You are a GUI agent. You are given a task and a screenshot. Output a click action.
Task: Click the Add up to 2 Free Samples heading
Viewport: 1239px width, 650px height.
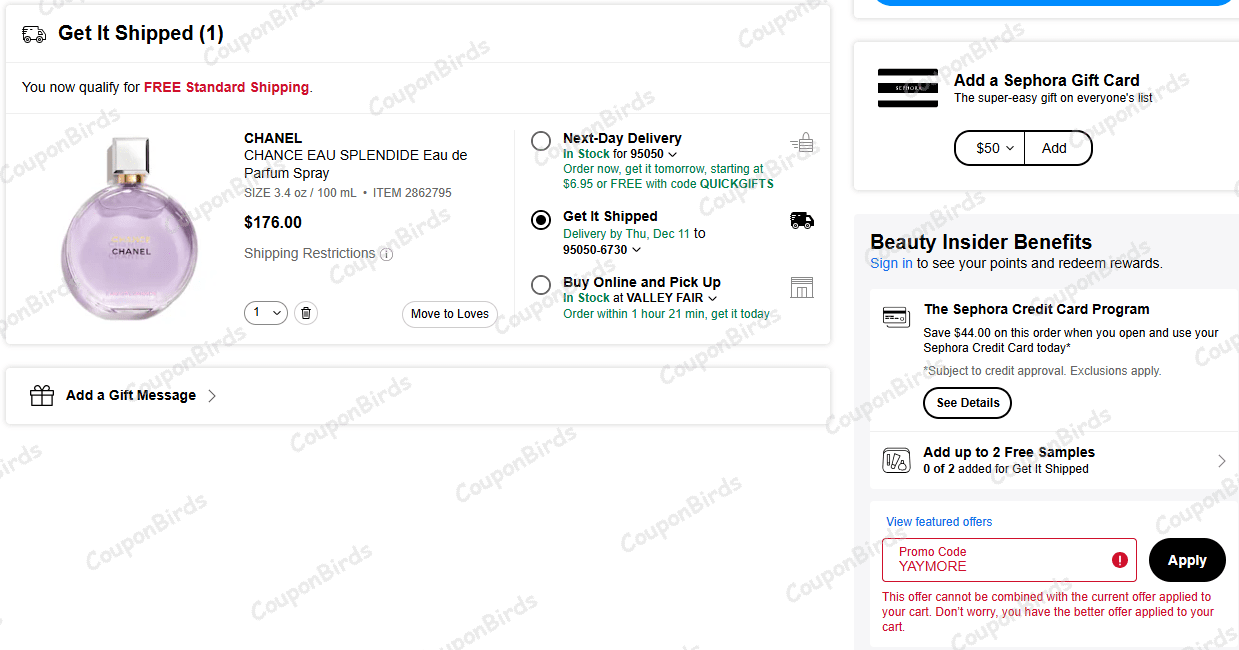[x=1009, y=453]
